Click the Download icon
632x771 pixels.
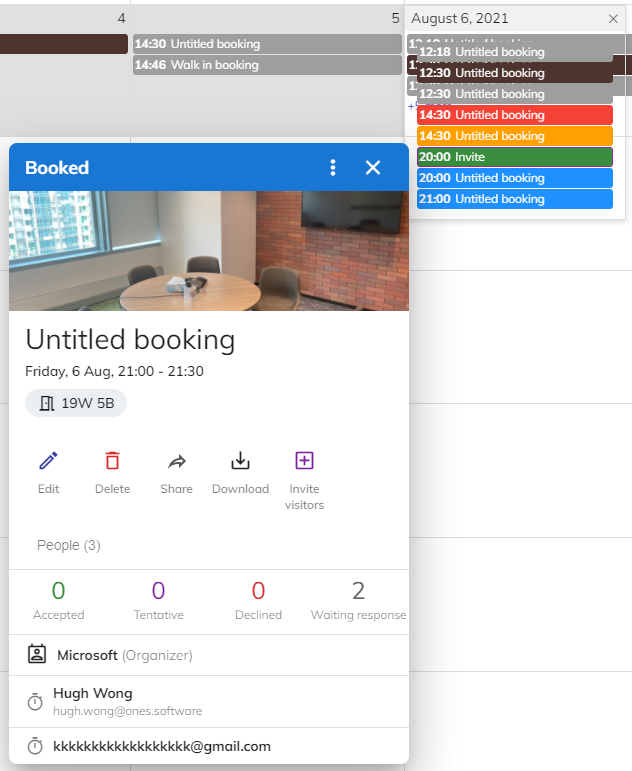(240, 461)
